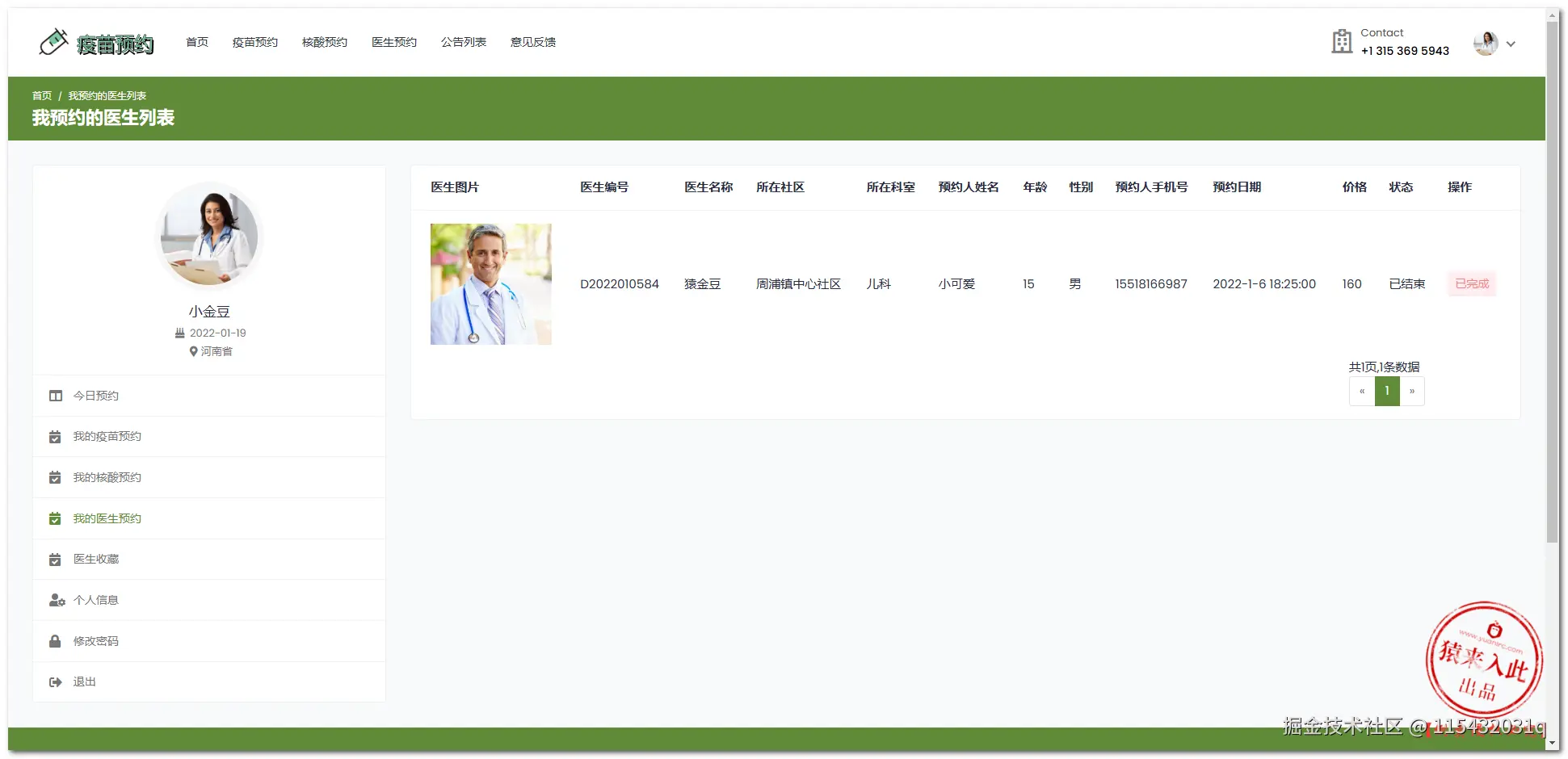Click the 医生收藏 calendar icon
The width and height of the screenshot is (1568, 759).
click(55, 560)
